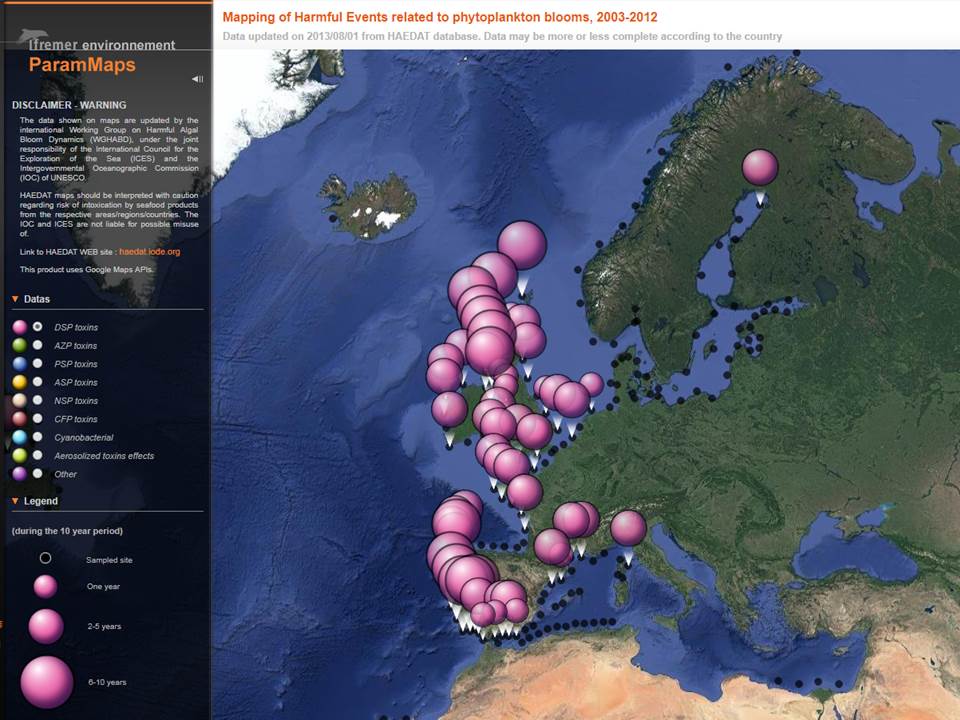The image size is (960, 720).
Task: Click the Aerosolized toxins effects sphere icon
Action: tap(18, 455)
